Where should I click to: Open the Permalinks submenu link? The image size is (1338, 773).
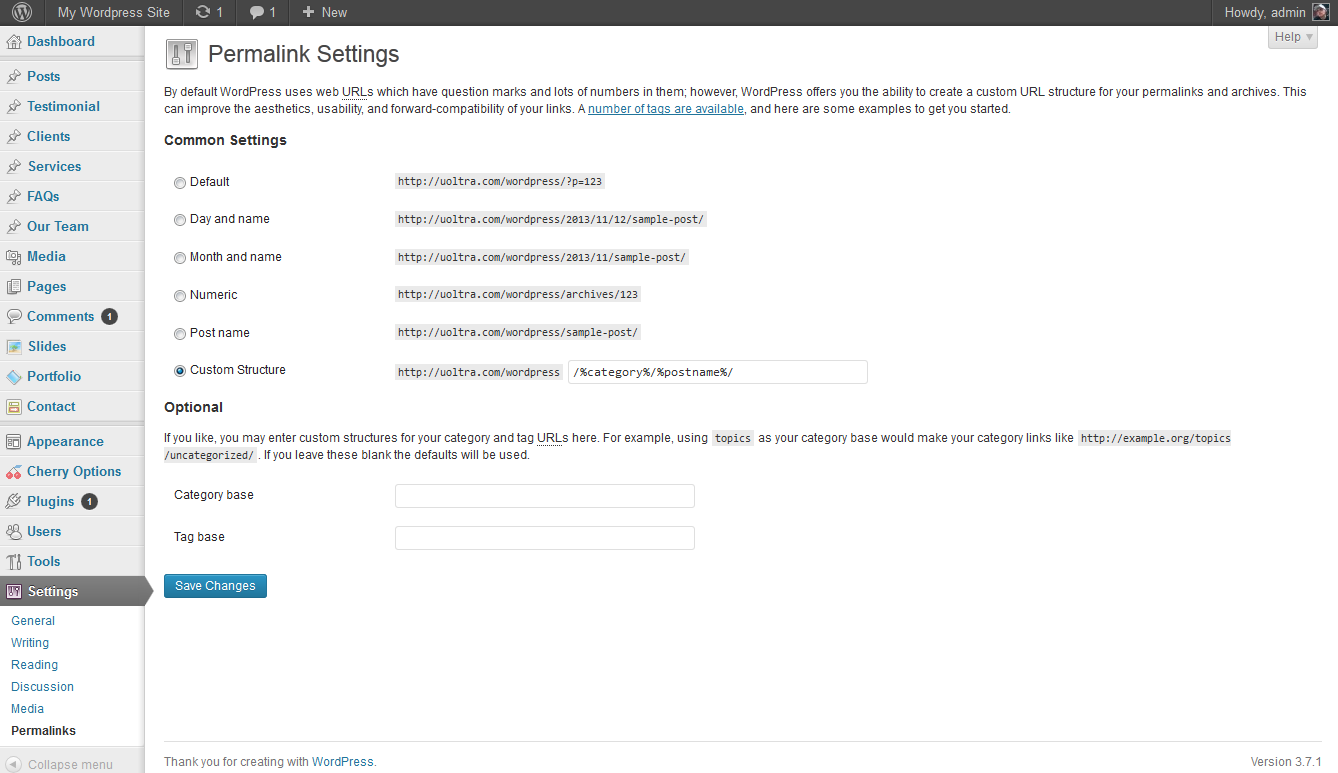click(43, 731)
